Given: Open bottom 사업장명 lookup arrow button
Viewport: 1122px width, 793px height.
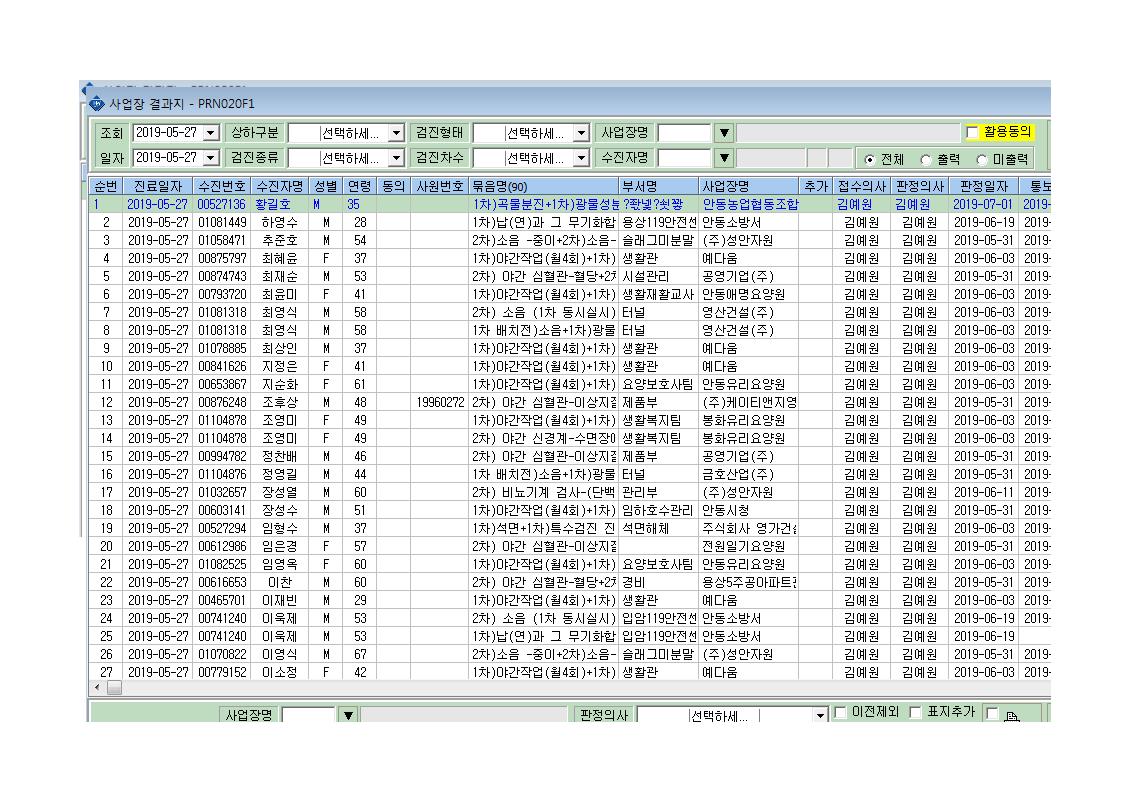Looking at the screenshot, I should coord(348,714).
